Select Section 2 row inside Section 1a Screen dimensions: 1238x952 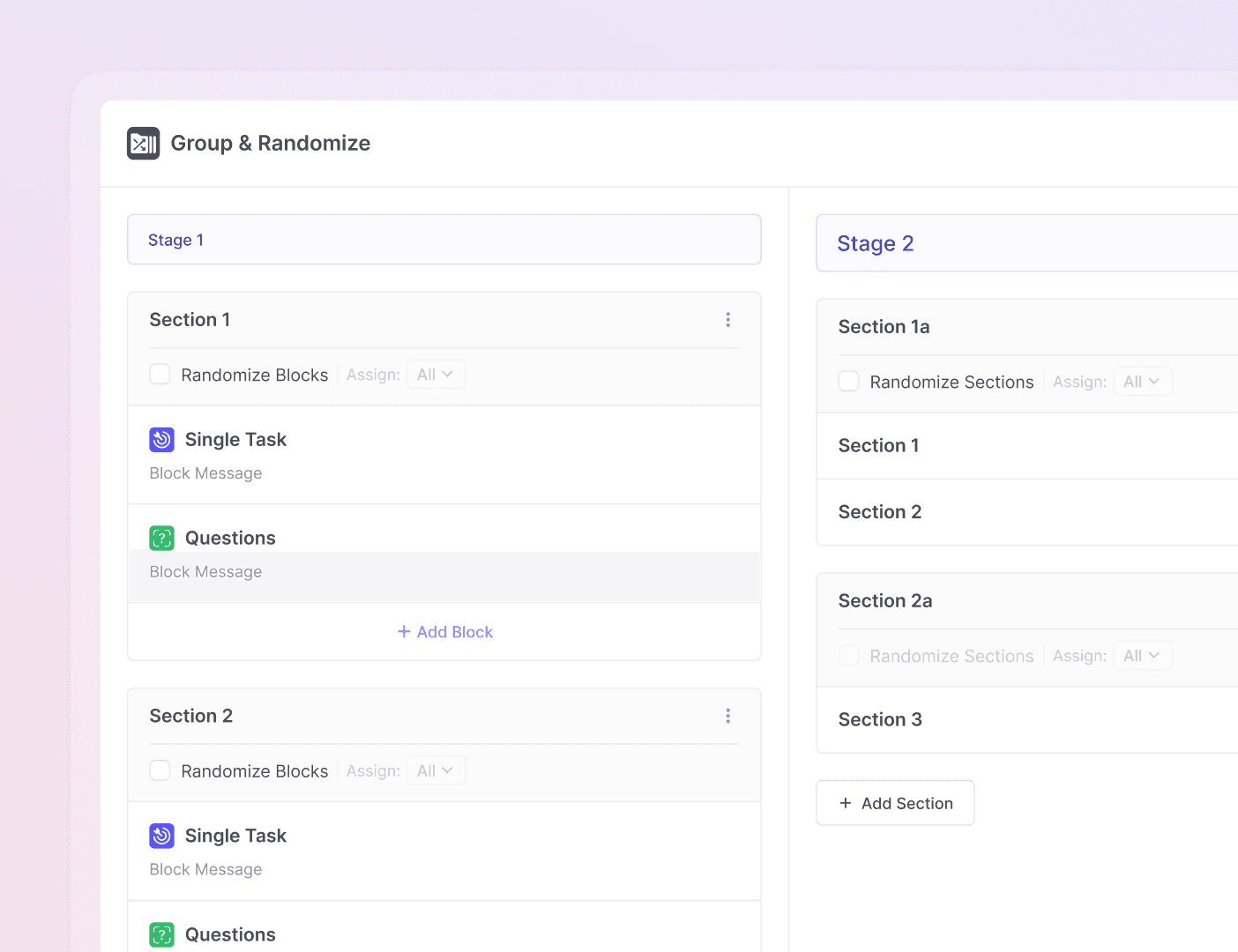(1027, 512)
